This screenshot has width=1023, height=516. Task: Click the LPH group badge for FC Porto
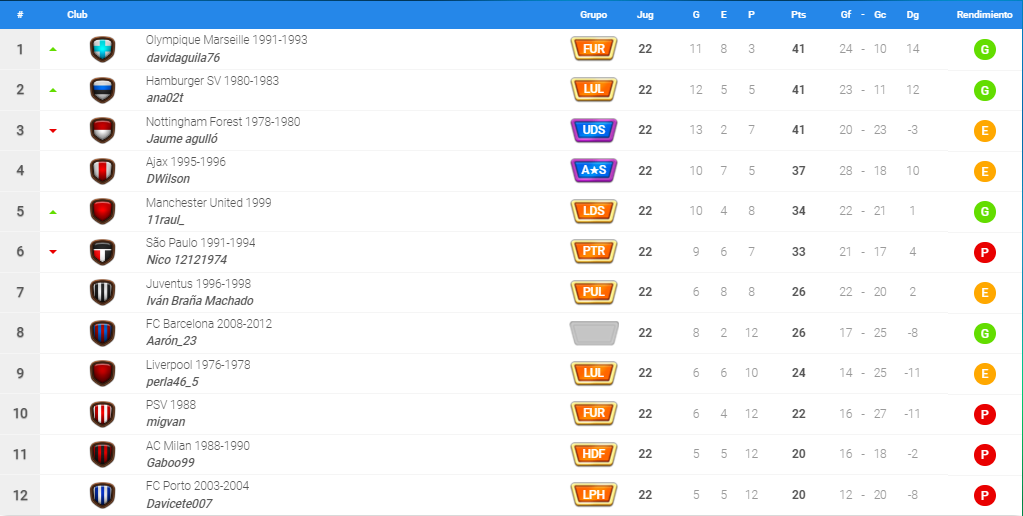point(594,494)
